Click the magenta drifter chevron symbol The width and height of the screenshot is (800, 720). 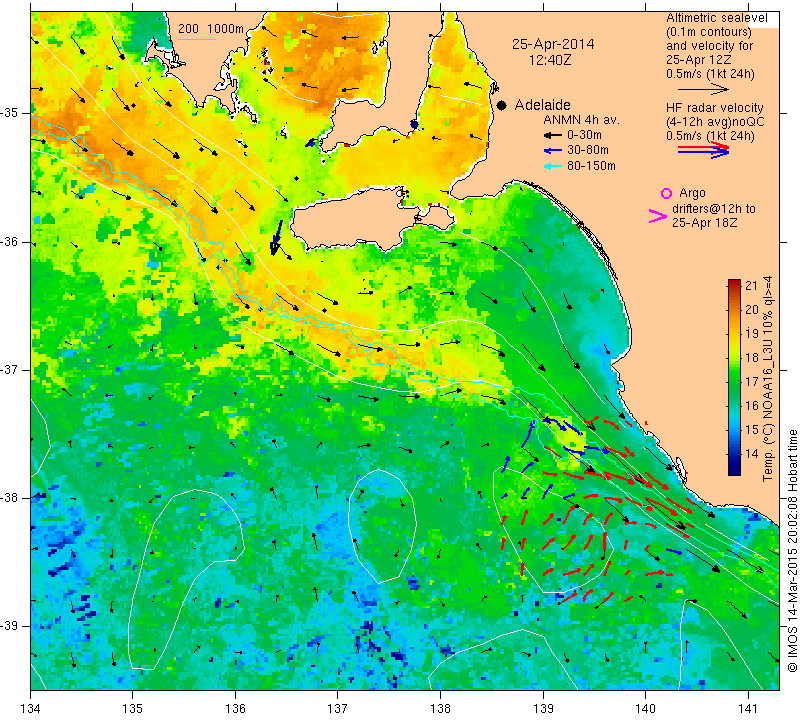[x=658, y=216]
